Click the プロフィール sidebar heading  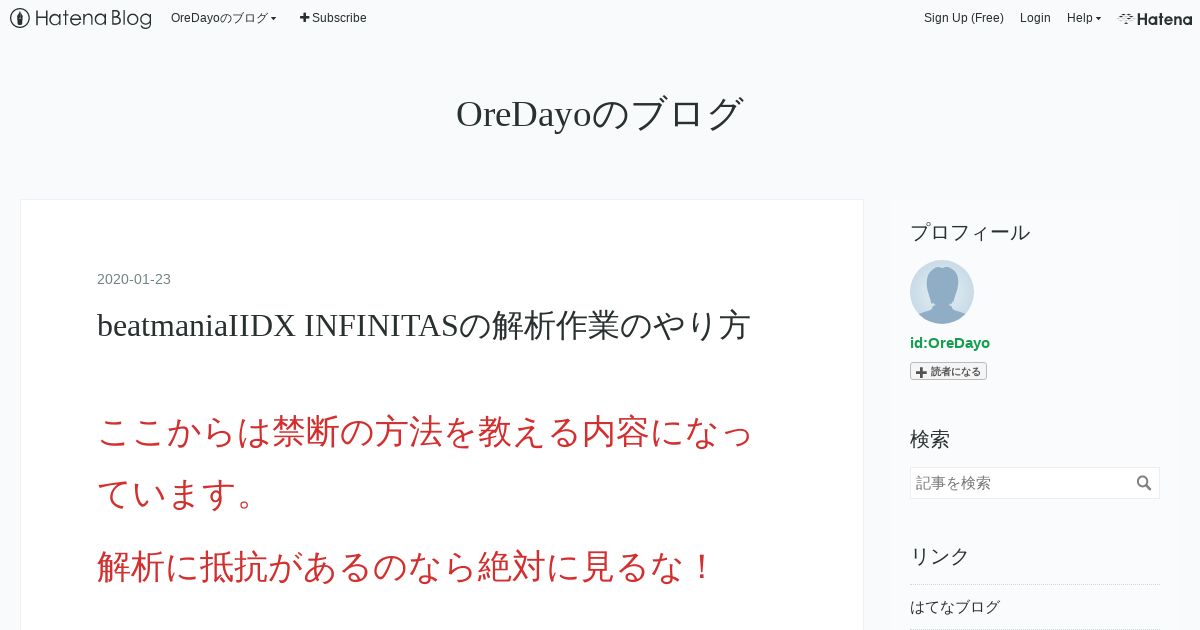970,232
